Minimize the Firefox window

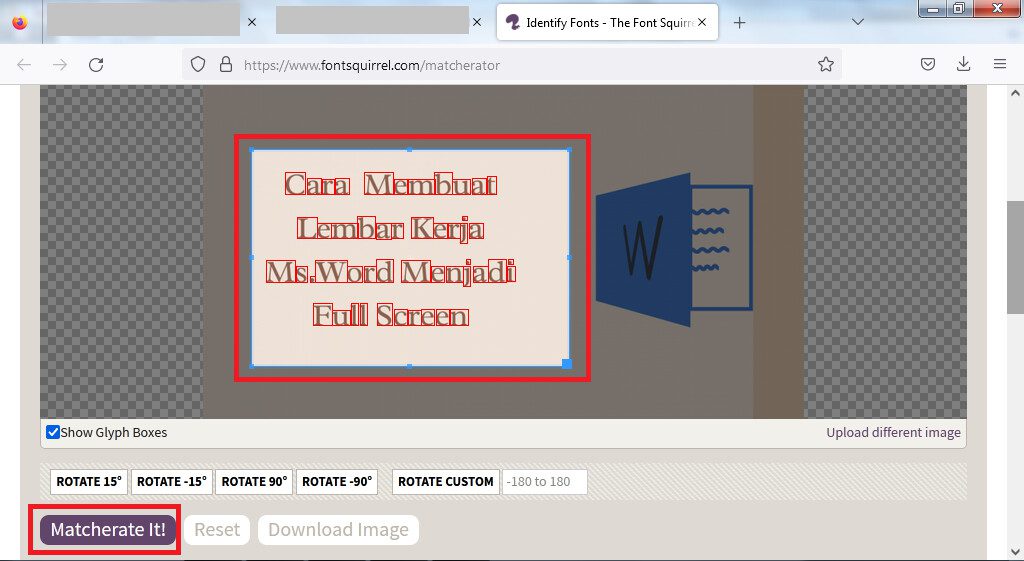[933, 8]
